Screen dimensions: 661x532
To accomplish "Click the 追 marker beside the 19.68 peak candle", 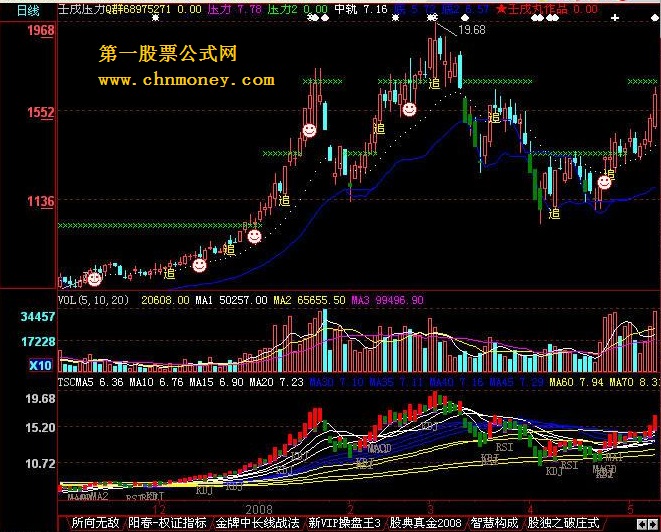I will click(x=434, y=83).
